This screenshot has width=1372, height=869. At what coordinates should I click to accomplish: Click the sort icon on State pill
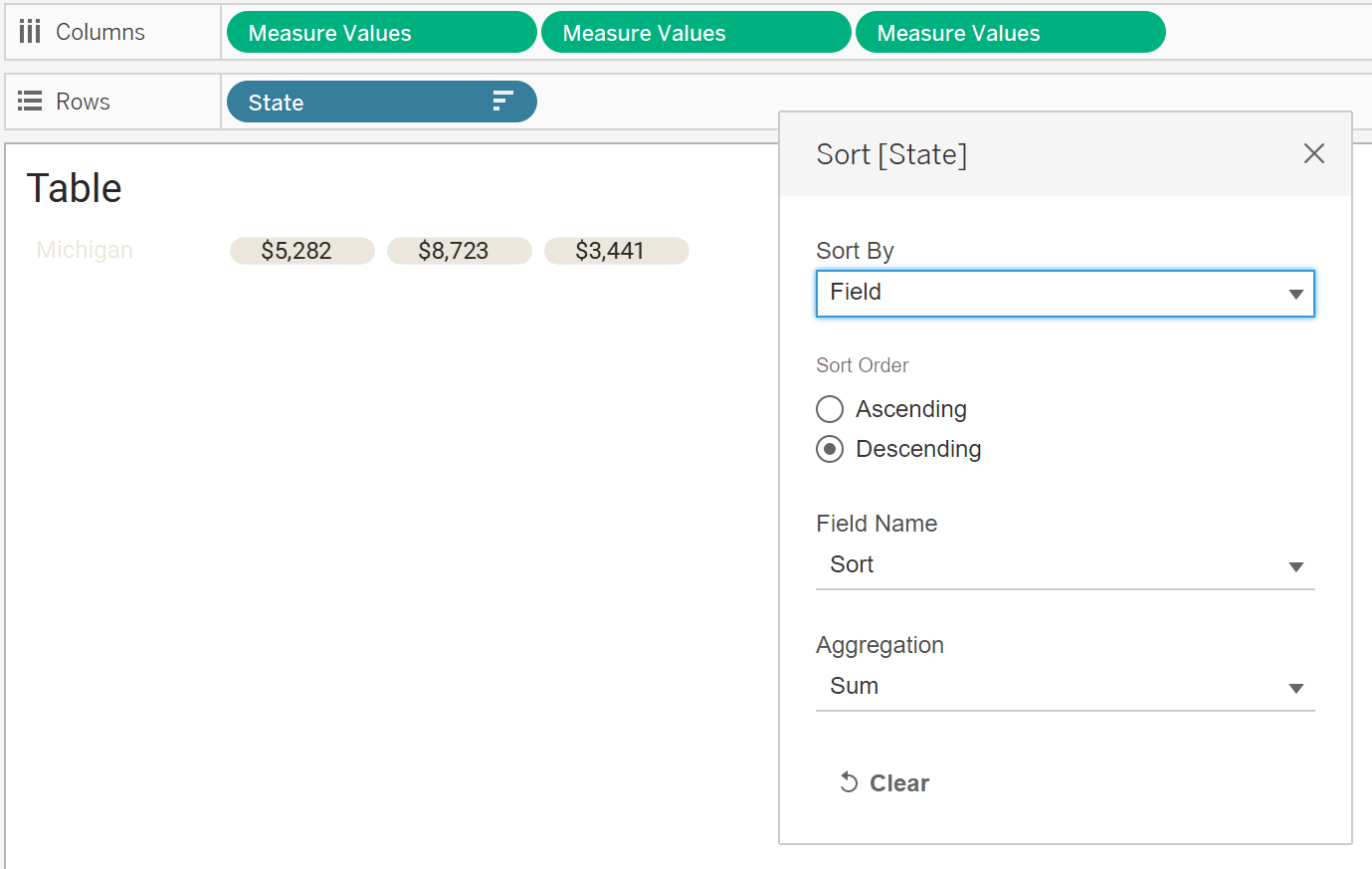pyautogui.click(x=502, y=102)
